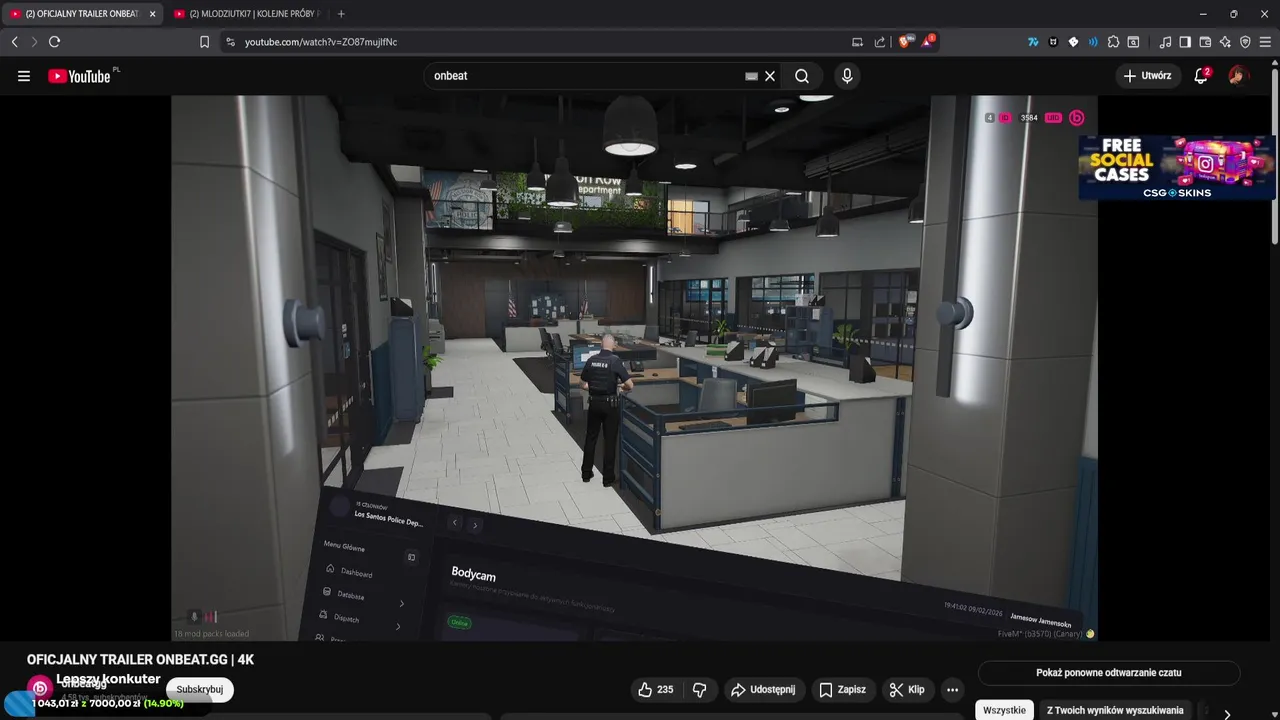Click the Zapisz save button
This screenshot has width=1280, height=720.
(x=843, y=689)
